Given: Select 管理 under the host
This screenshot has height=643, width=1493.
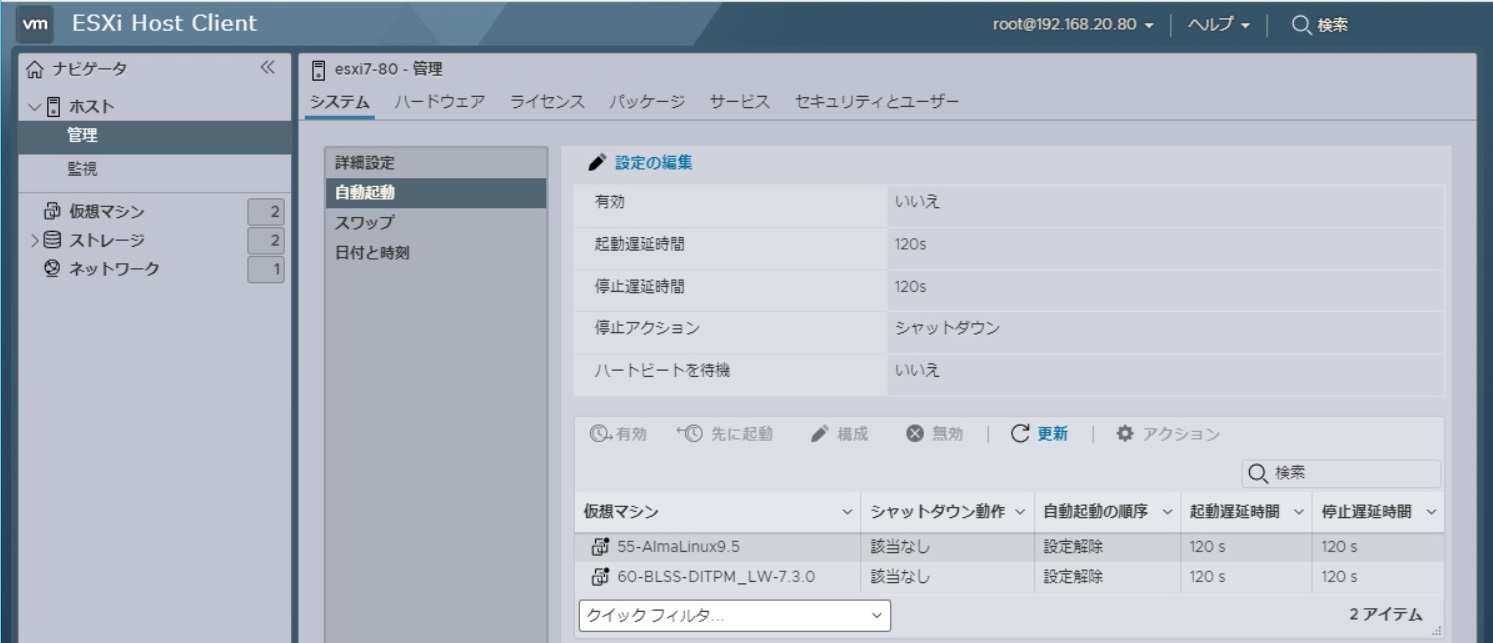Looking at the screenshot, I should coord(155,136).
